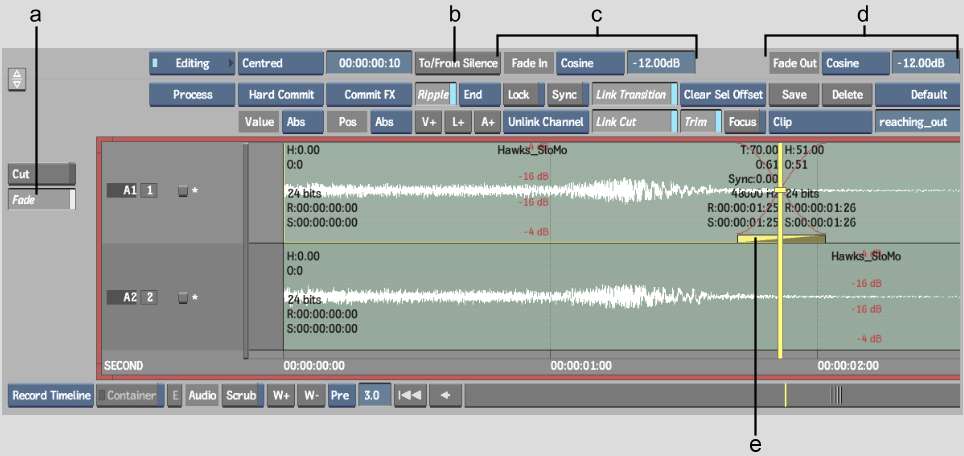The height and width of the screenshot is (456, 964).
Task: Click the W- waveform zoom button
Action: (310, 395)
